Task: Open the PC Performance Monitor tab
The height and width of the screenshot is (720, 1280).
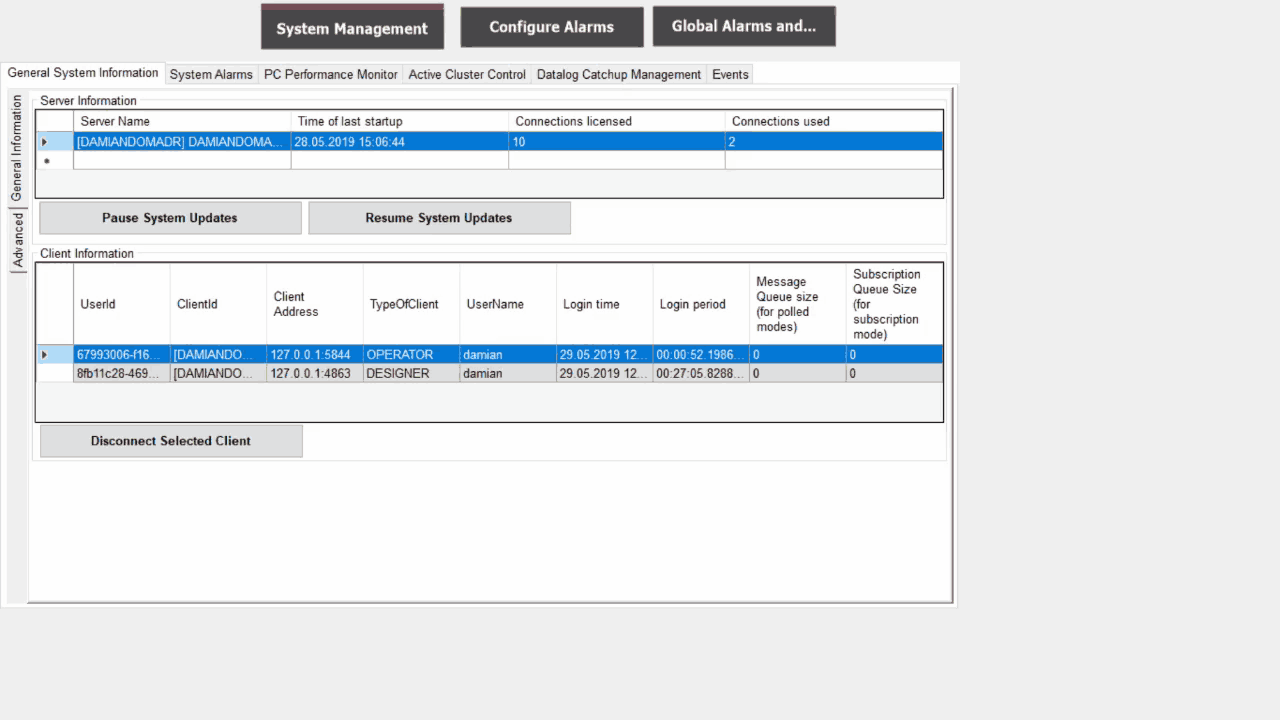Action: click(330, 74)
